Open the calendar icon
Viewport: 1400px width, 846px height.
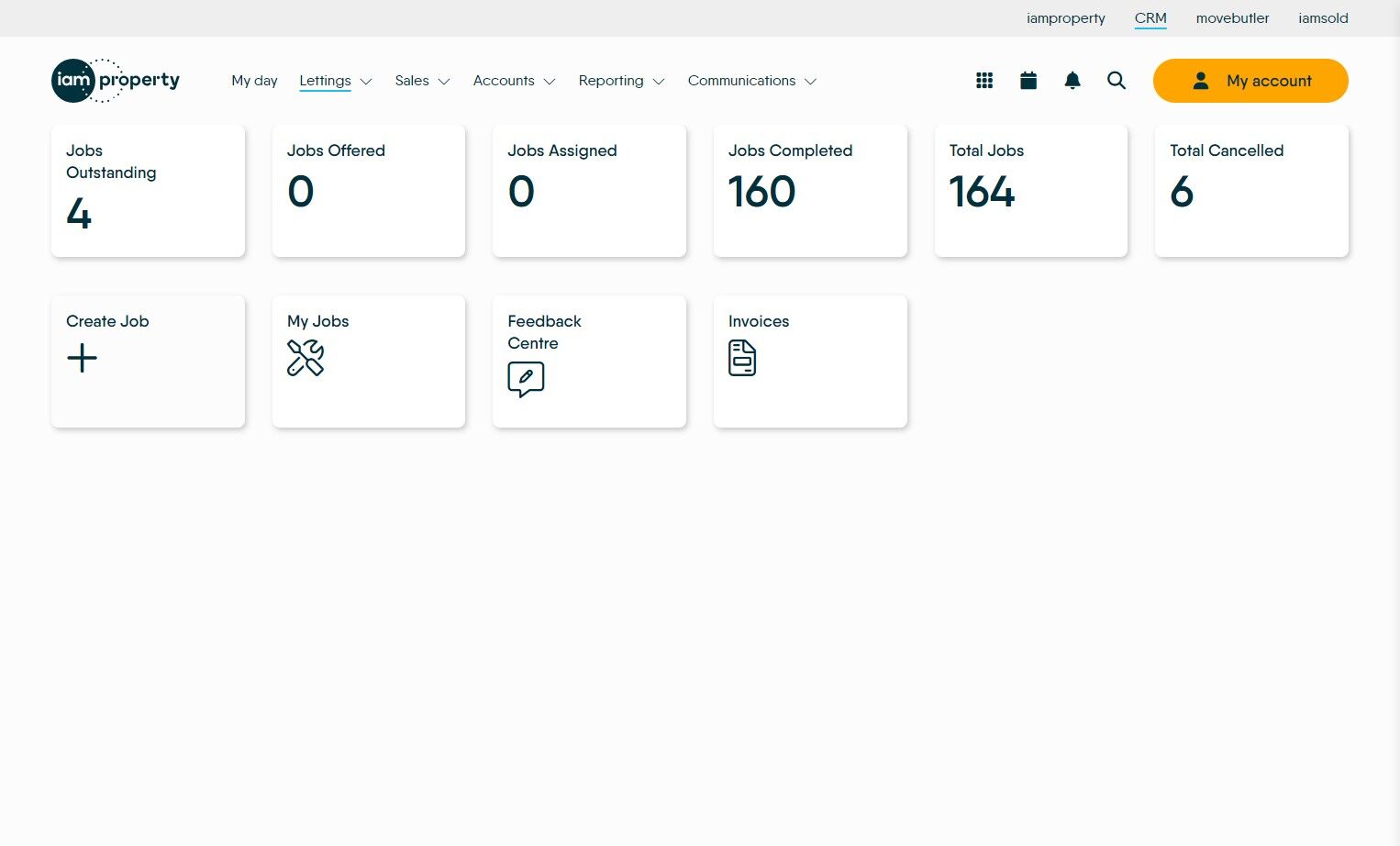click(1028, 81)
